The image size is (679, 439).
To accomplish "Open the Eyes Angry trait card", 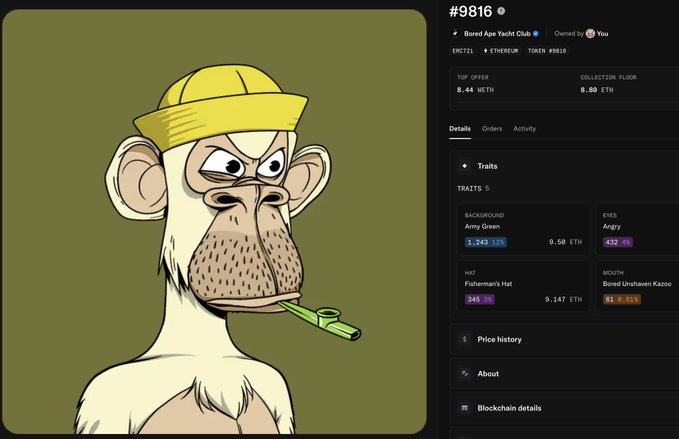I will 637,229.
